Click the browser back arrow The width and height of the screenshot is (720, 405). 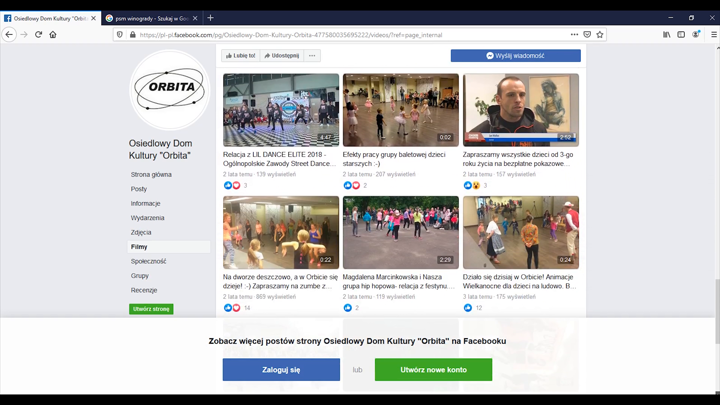pyautogui.click(x=9, y=34)
